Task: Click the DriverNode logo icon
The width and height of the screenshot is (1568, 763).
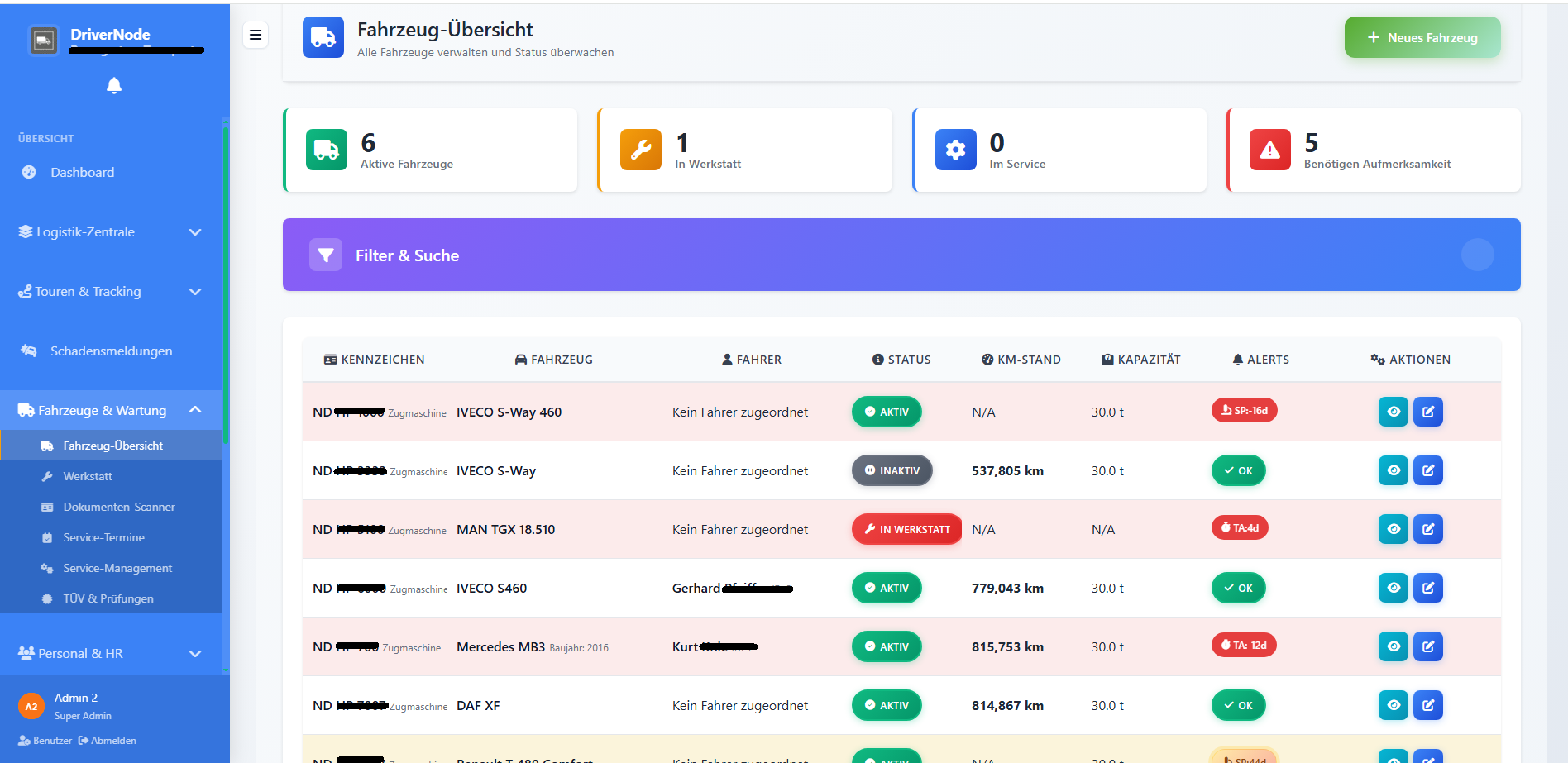Action: [44, 40]
